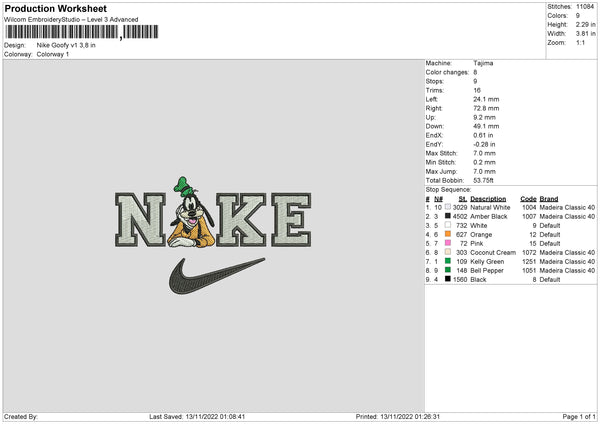Click the 'Wilcom EmbroideryStudio – Level 3 Advanced' line
The height and width of the screenshot is (424, 600).
pyautogui.click(x=71, y=20)
